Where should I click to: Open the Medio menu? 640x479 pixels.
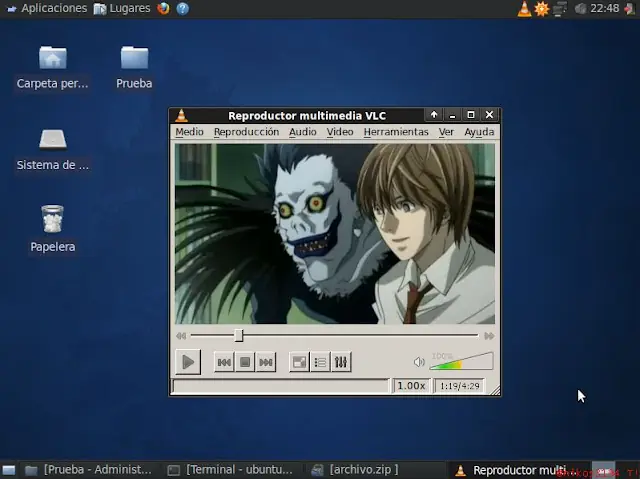click(189, 132)
